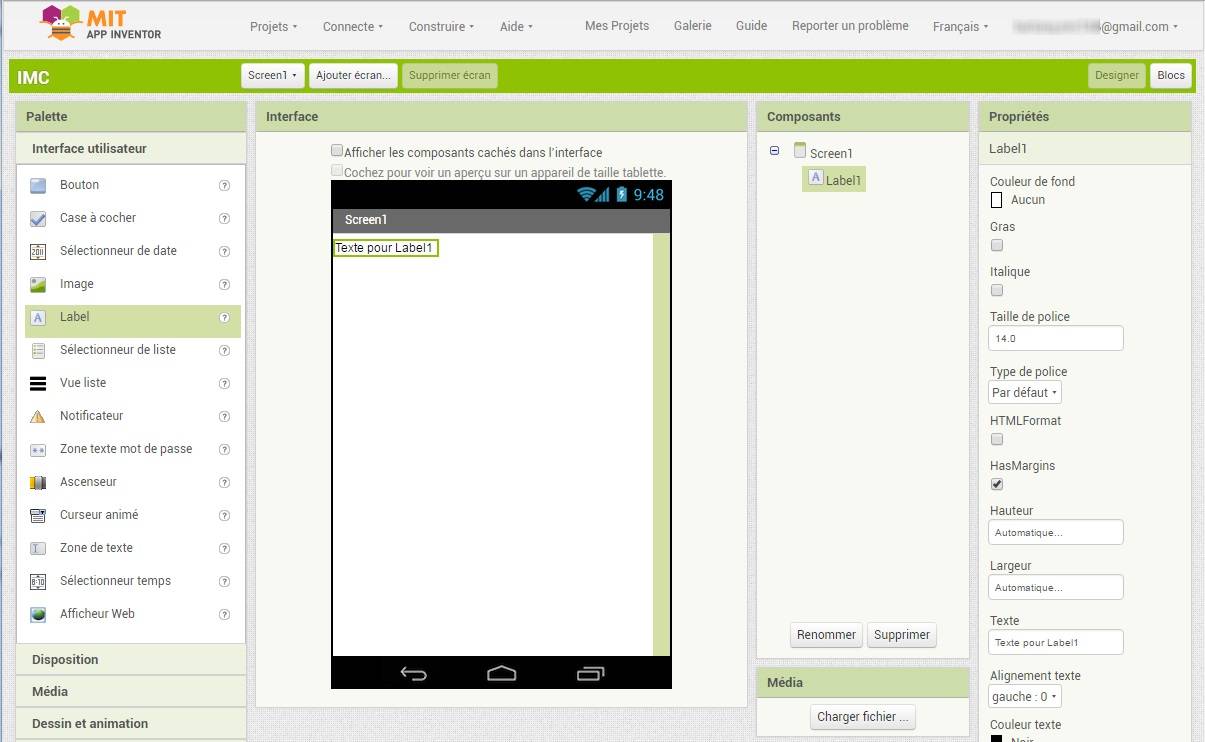
Task: Check the tablet size preview checkbox
Action: pos(337,171)
